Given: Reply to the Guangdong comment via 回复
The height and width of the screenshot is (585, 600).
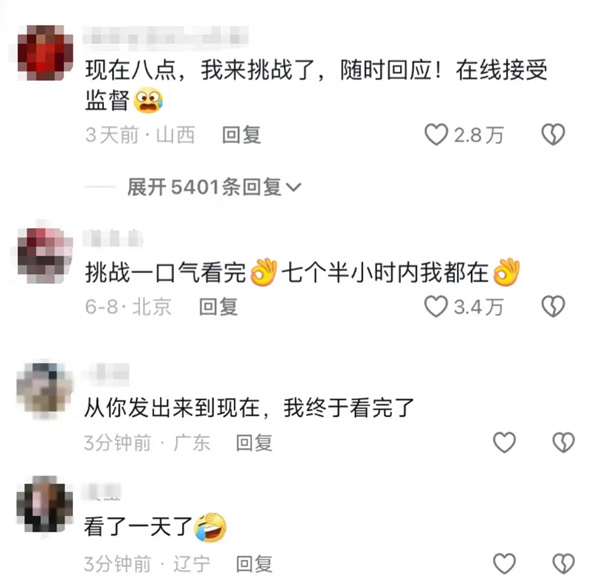Looking at the screenshot, I should click(x=254, y=443).
